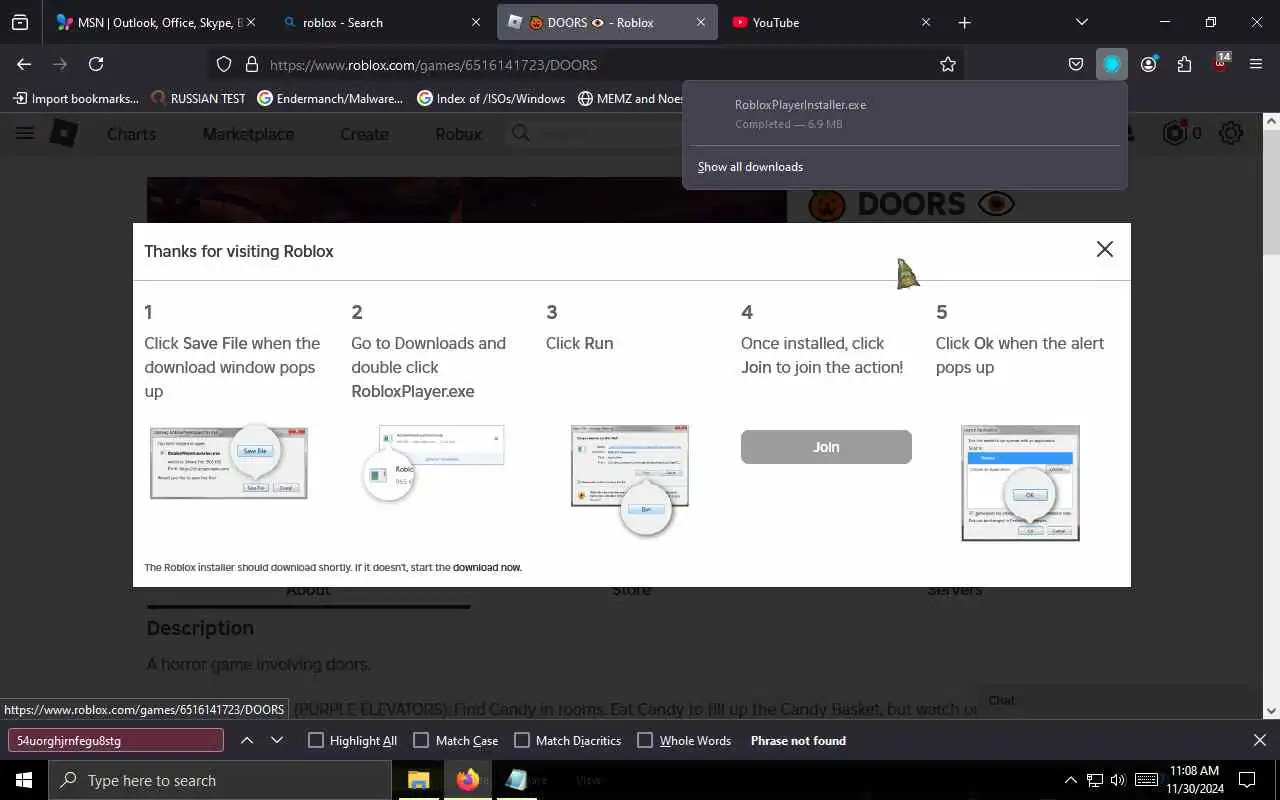The width and height of the screenshot is (1280, 800).
Task: Open the volume speaker tray icon
Action: tap(1118, 780)
